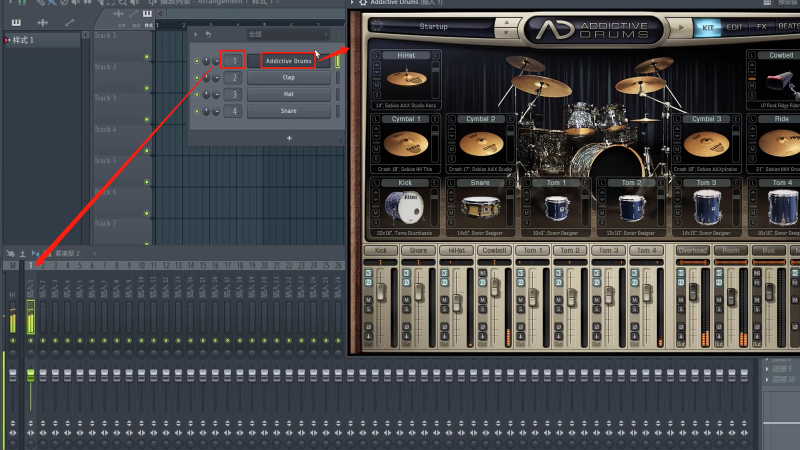Mute the Addictive Drums channel green LED

coord(197,61)
